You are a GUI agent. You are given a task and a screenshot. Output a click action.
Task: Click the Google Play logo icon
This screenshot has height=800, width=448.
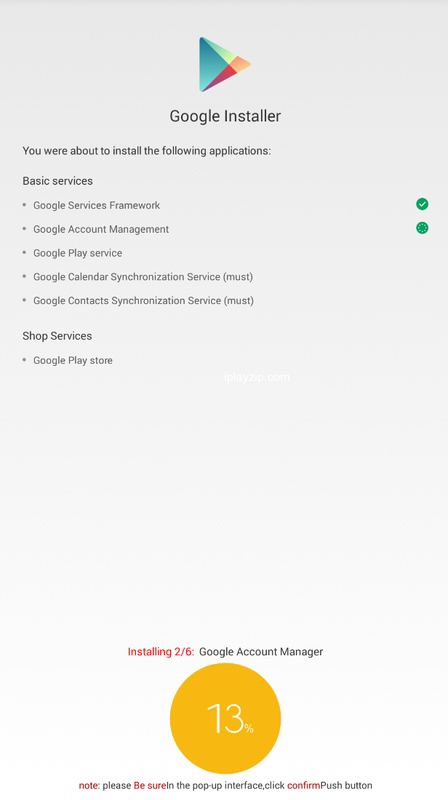click(225, 64)
